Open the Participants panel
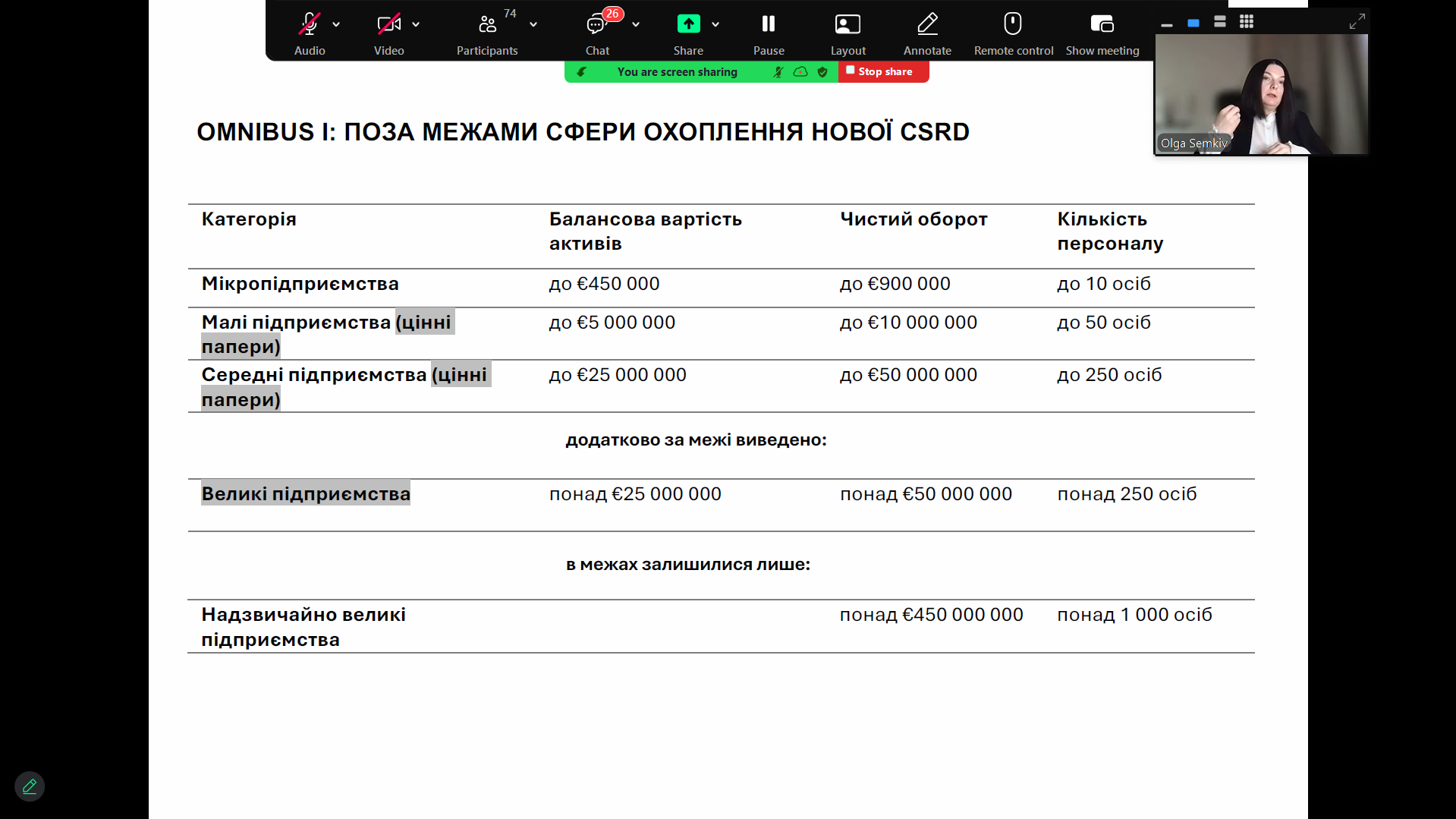 [487, 25]
